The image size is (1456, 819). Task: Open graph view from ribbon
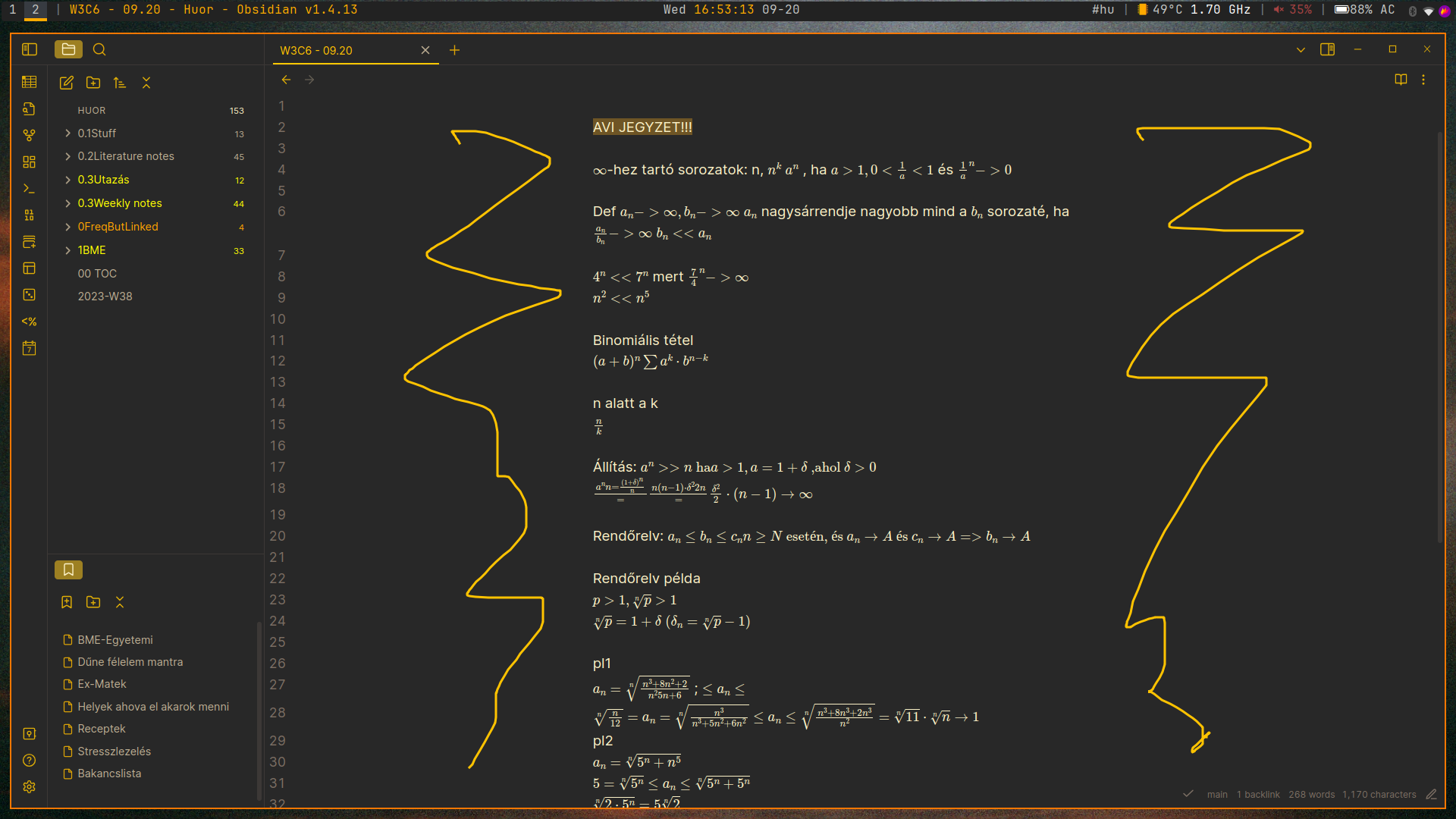click(x=30, y=135)
